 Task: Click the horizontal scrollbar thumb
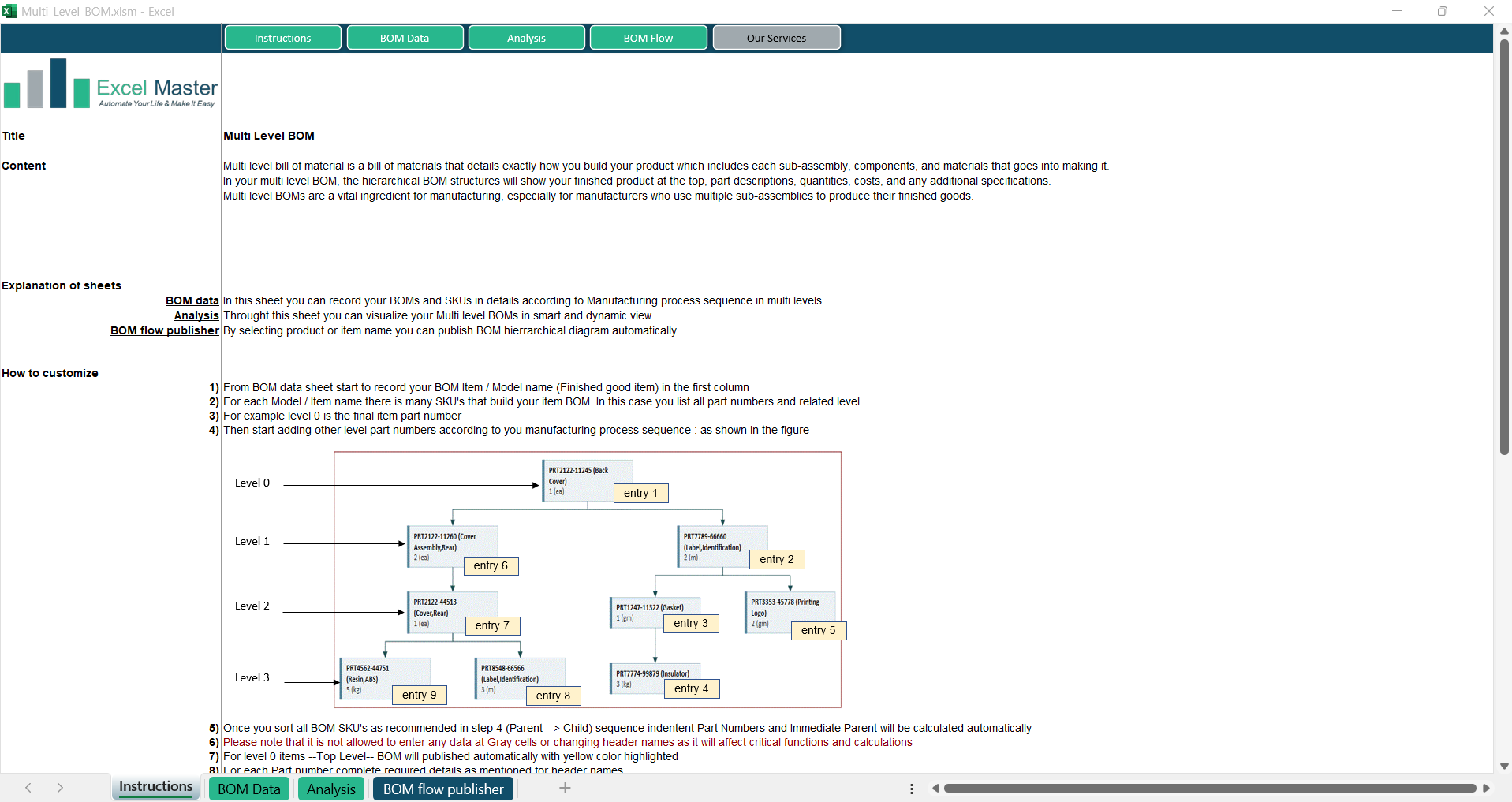click(x=1208, y=788)
